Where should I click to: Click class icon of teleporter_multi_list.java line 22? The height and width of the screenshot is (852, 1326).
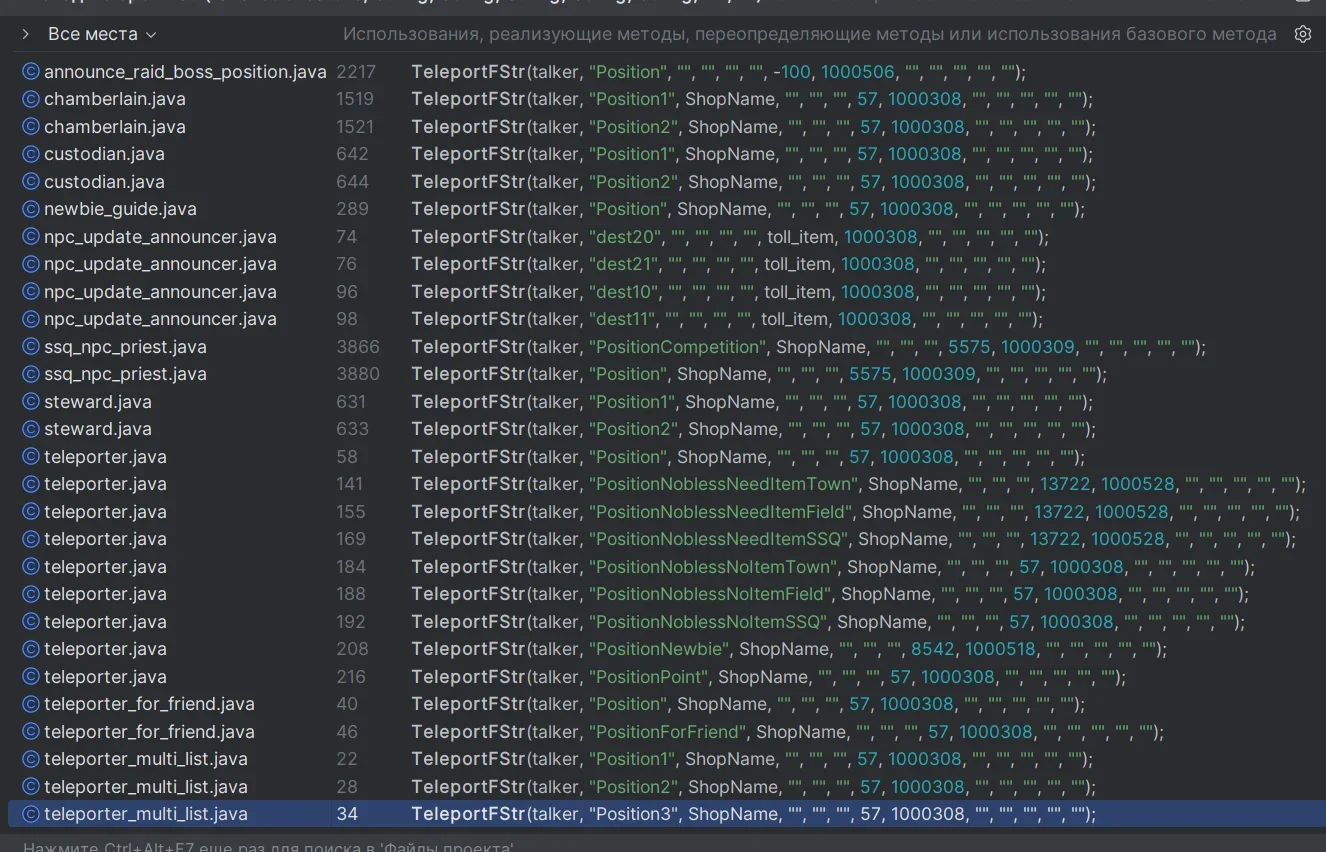point(31,759)
